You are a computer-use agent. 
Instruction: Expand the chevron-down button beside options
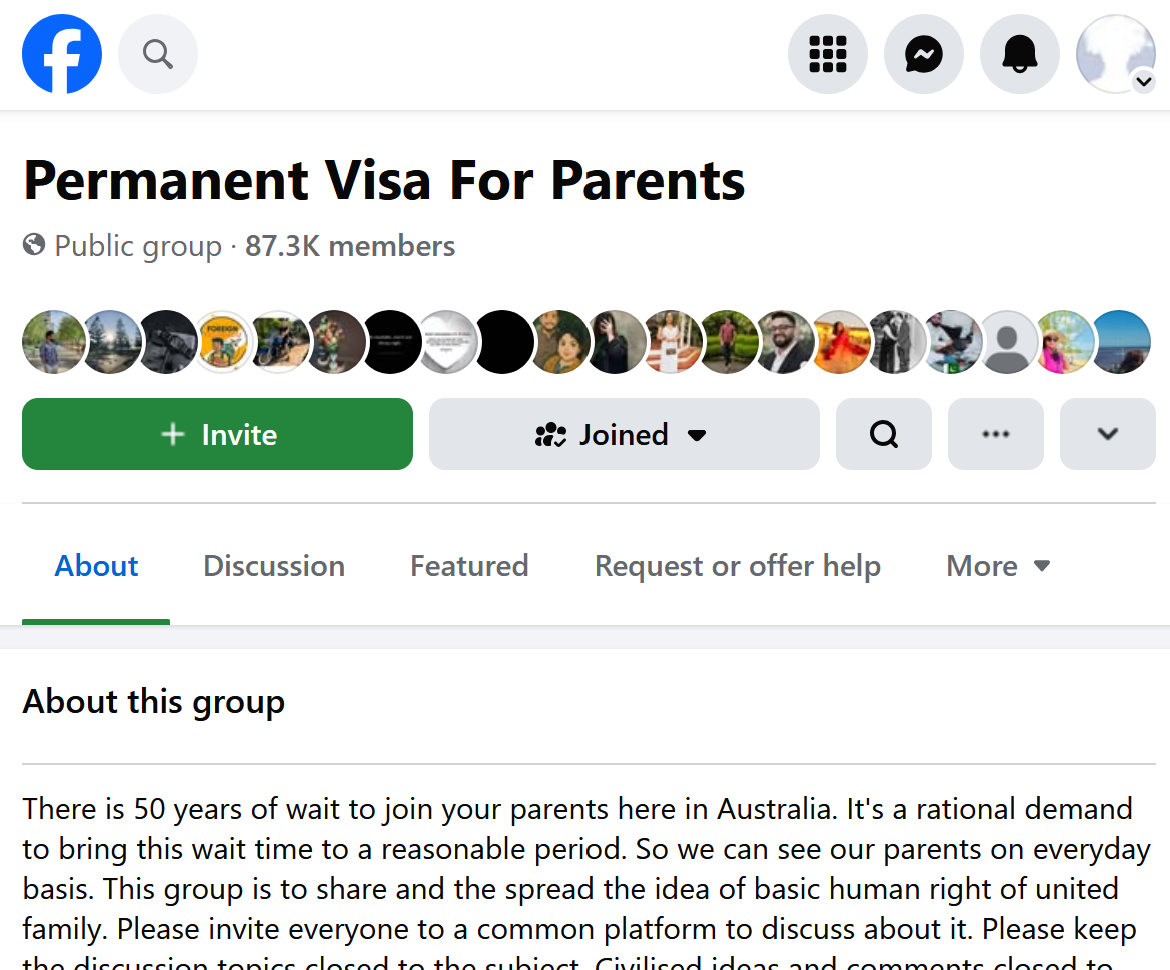1108,434
